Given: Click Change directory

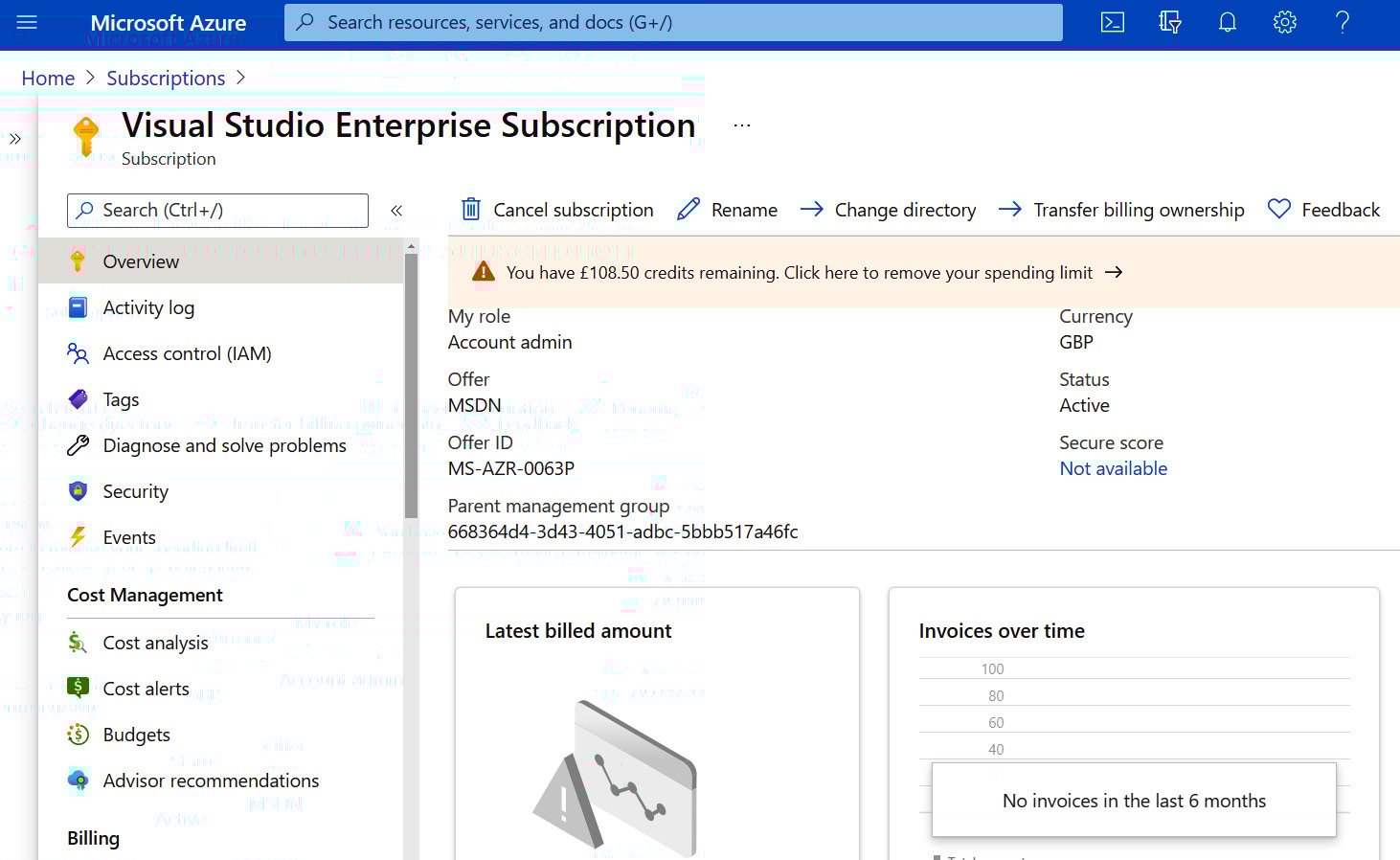Looking at the screenshot, I should (888, 210).
